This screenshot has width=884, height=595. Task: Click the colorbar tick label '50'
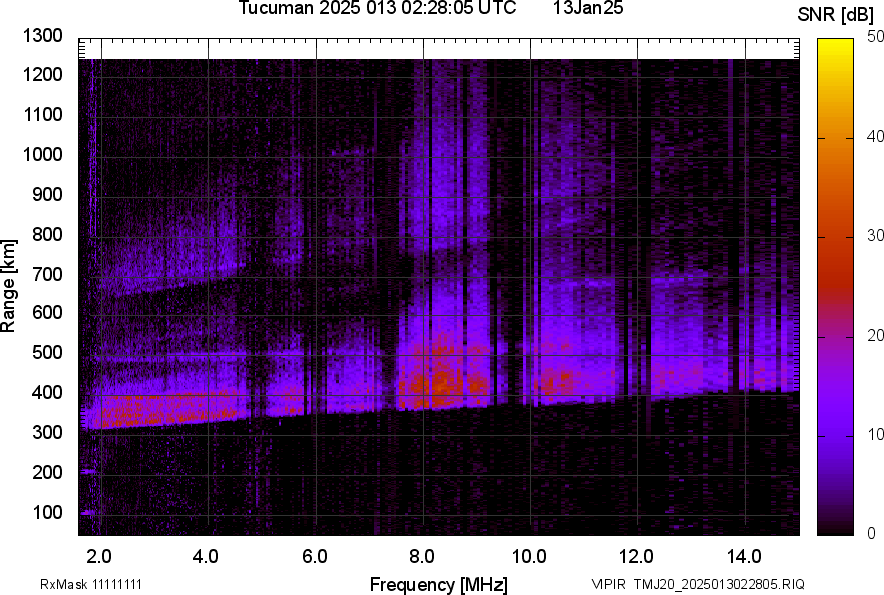876,37
